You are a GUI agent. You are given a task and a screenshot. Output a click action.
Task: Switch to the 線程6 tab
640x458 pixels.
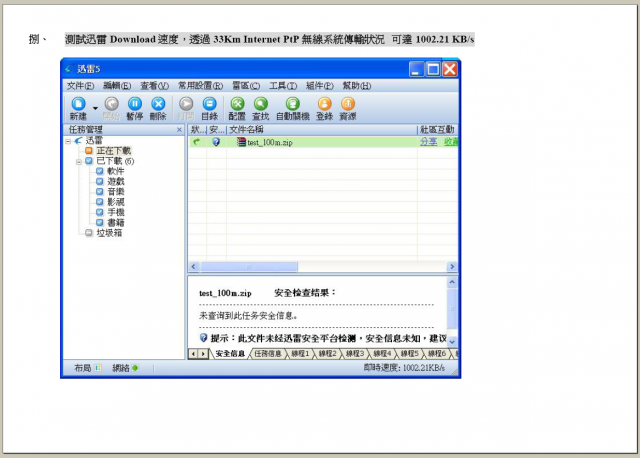[437, 354]
